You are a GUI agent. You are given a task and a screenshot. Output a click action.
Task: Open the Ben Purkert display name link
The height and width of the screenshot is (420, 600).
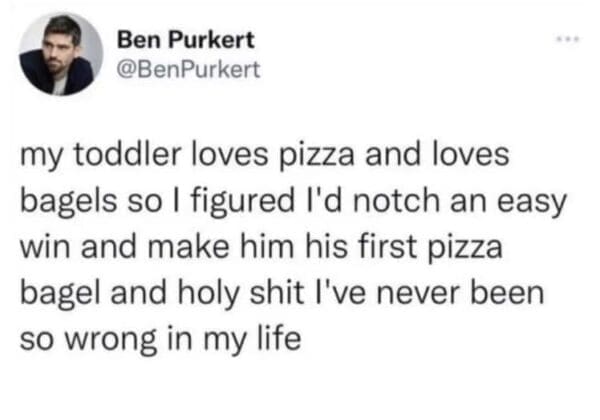(x=186, y=40)
